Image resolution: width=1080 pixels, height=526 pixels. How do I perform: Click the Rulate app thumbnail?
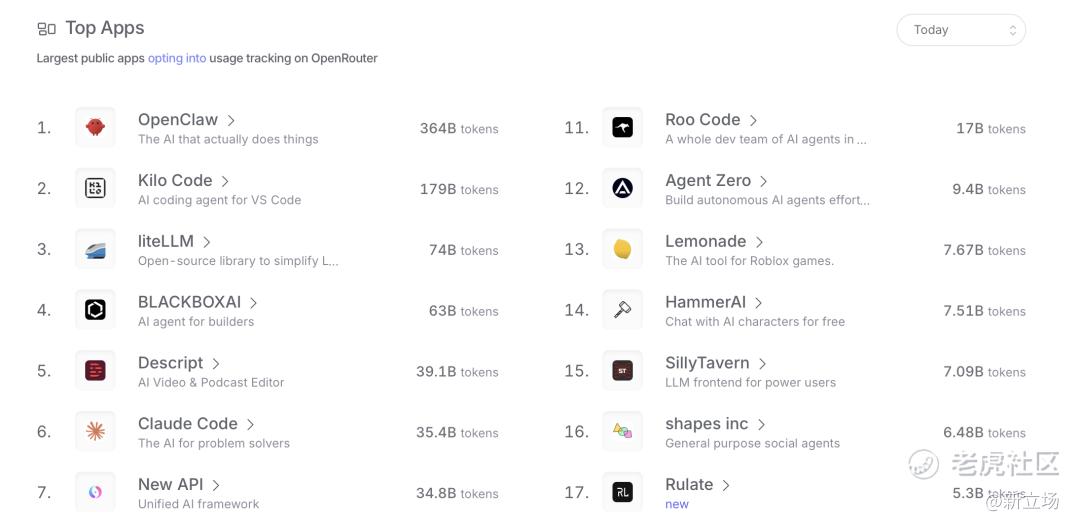click(622, 492)
